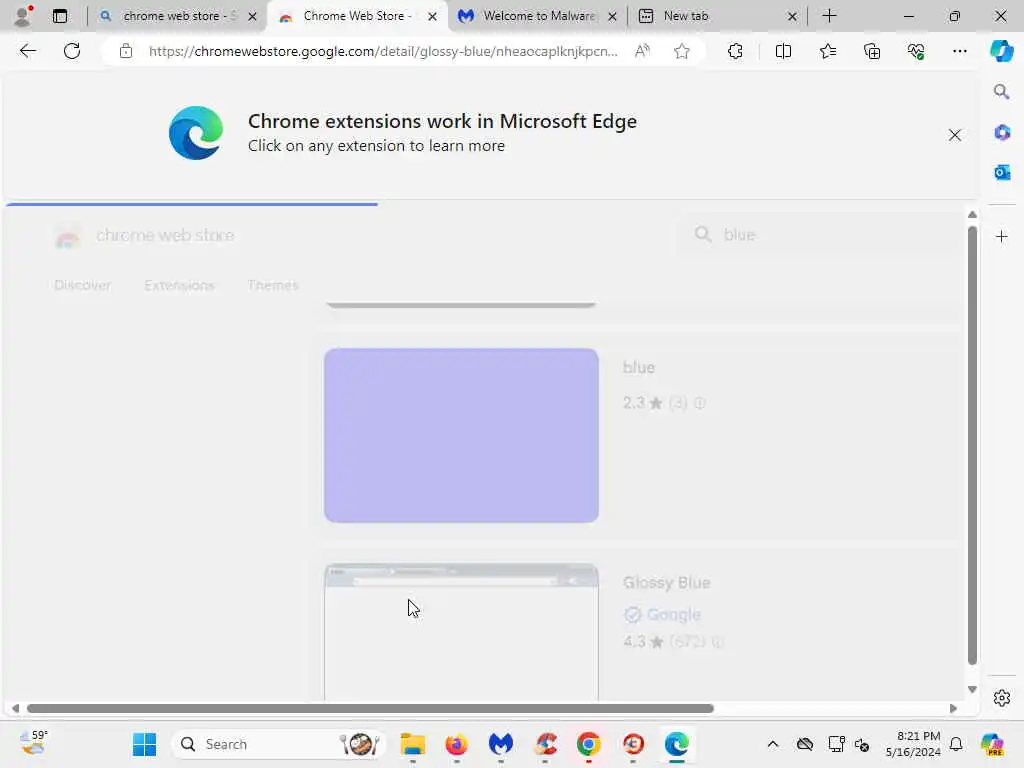Viewport: 1024px width, 768px height.
Task: Click the Google publisher link
Action: 673,615
